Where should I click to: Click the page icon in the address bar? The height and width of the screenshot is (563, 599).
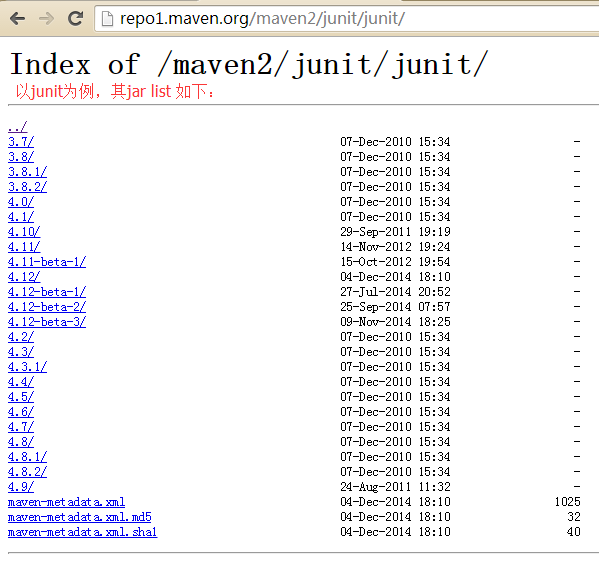(x=108, y=18)
